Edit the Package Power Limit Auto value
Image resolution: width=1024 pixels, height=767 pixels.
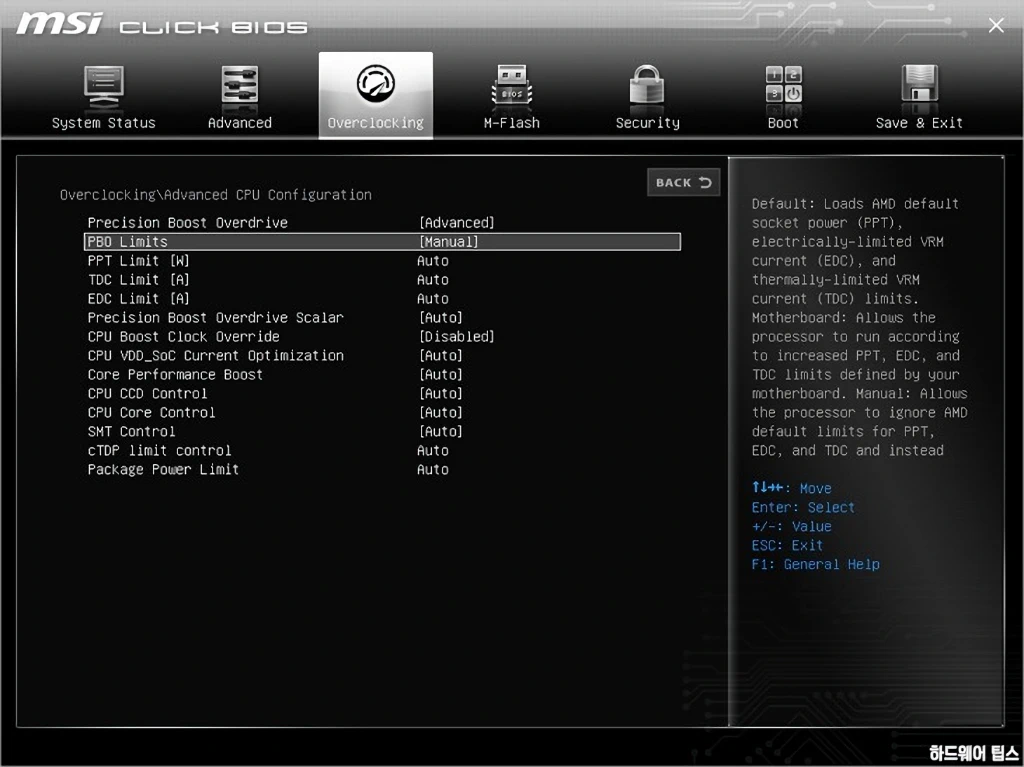click(433, 469)
